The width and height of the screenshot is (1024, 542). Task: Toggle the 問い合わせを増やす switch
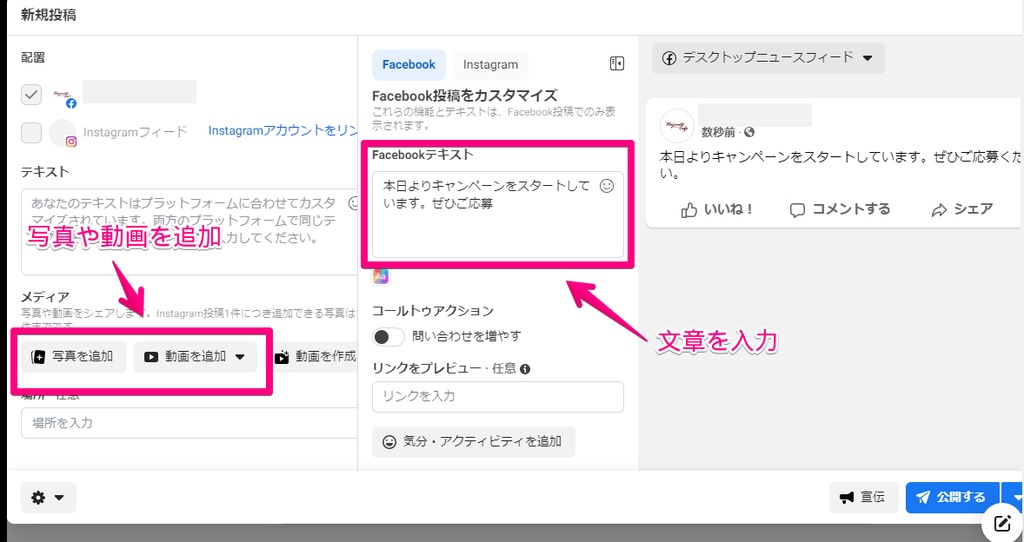point(389,337)
